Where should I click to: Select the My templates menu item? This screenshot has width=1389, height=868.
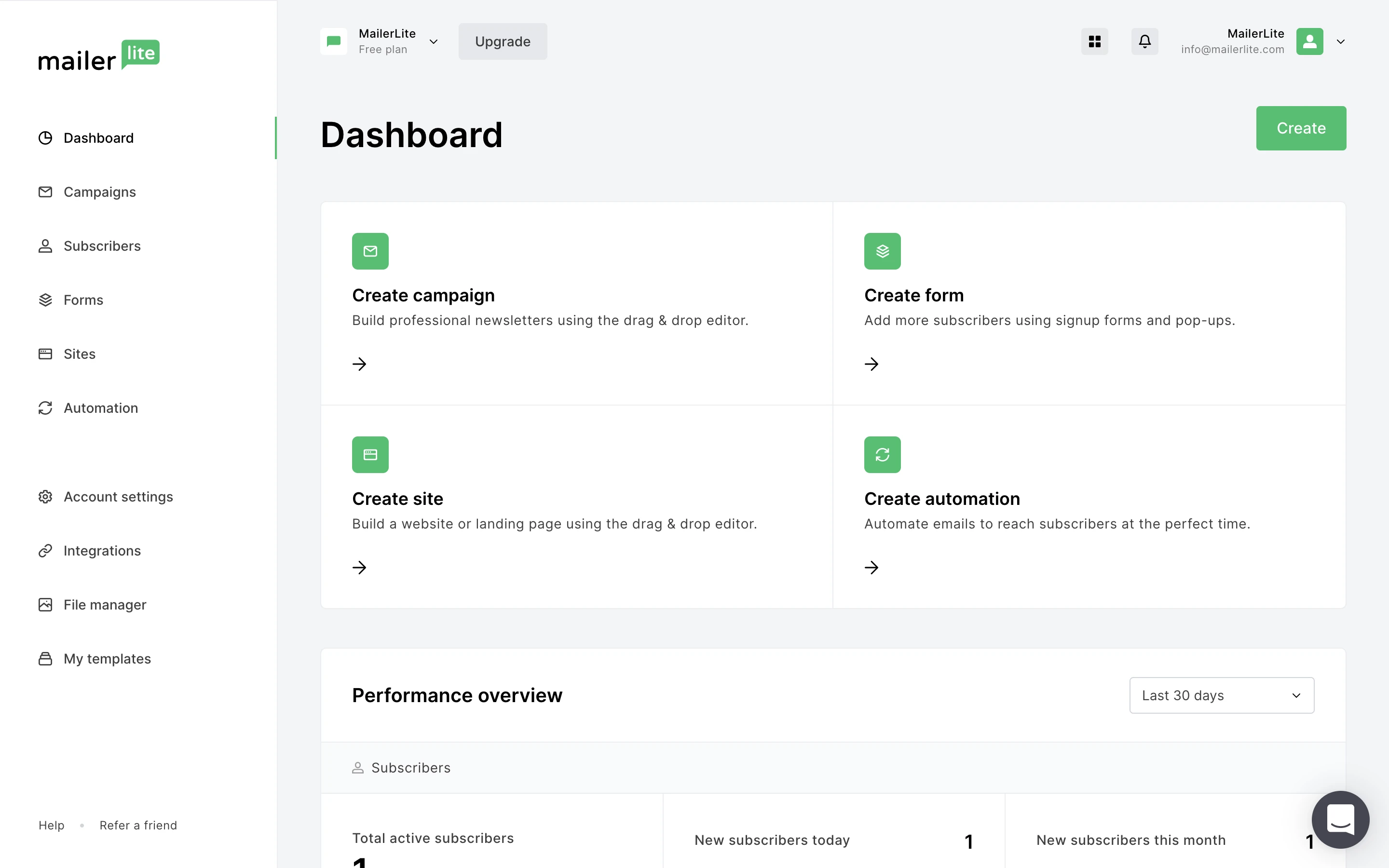pyautogui.click(x=107, y=658)
